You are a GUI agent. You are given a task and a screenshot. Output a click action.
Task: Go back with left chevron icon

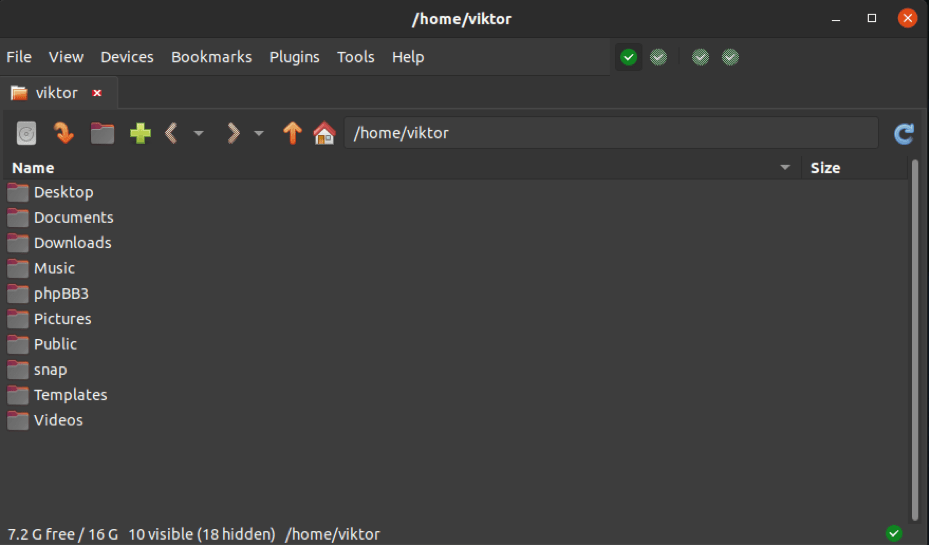click(x=171, y=133)
